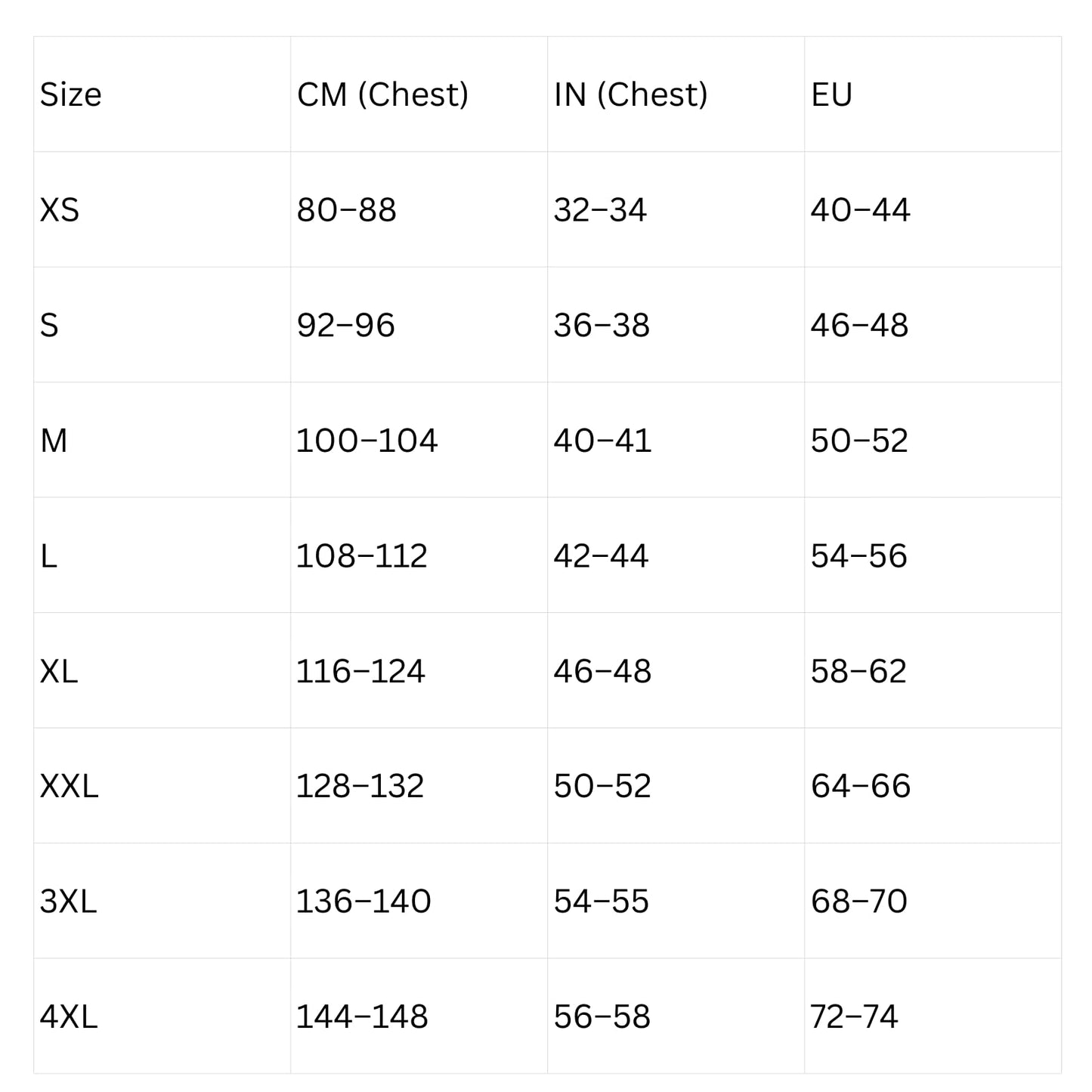This screenshot has height=1092, width=1092.
Task: Select the EU column header
Action: click(x=831, y=94)
